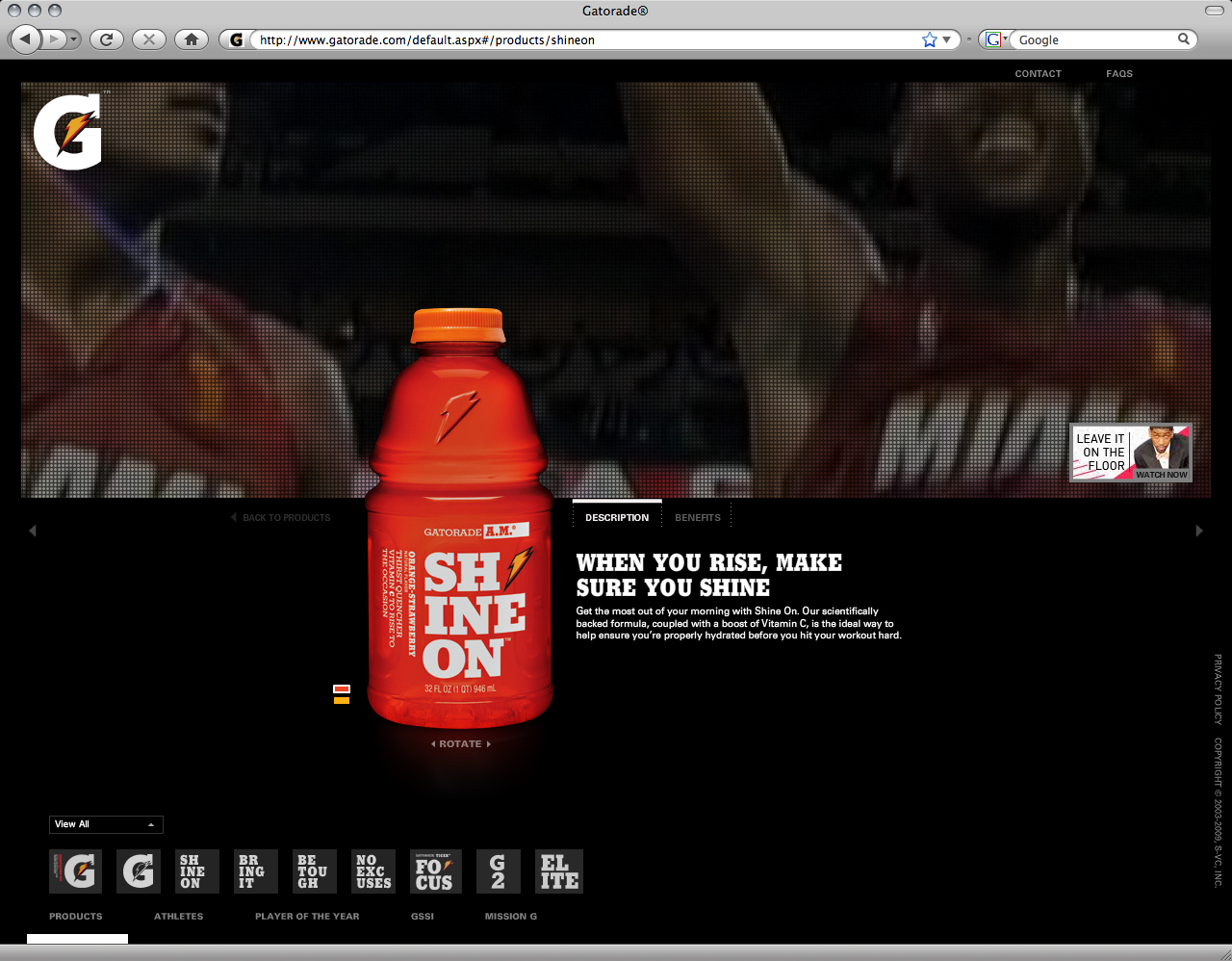Open the G2 product icon
The width and height of the screenshot is (1232, 961).
(x=498, y=871)
